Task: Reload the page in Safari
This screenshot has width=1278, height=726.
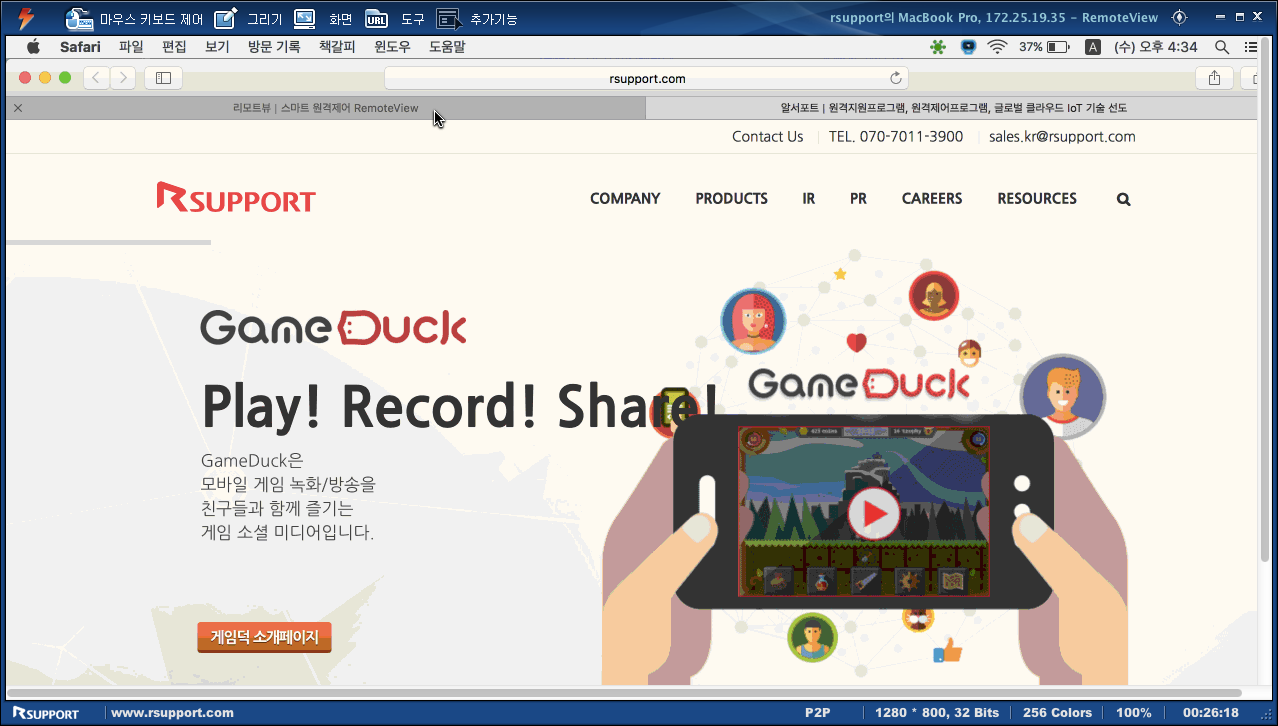Action: (896, 78)
